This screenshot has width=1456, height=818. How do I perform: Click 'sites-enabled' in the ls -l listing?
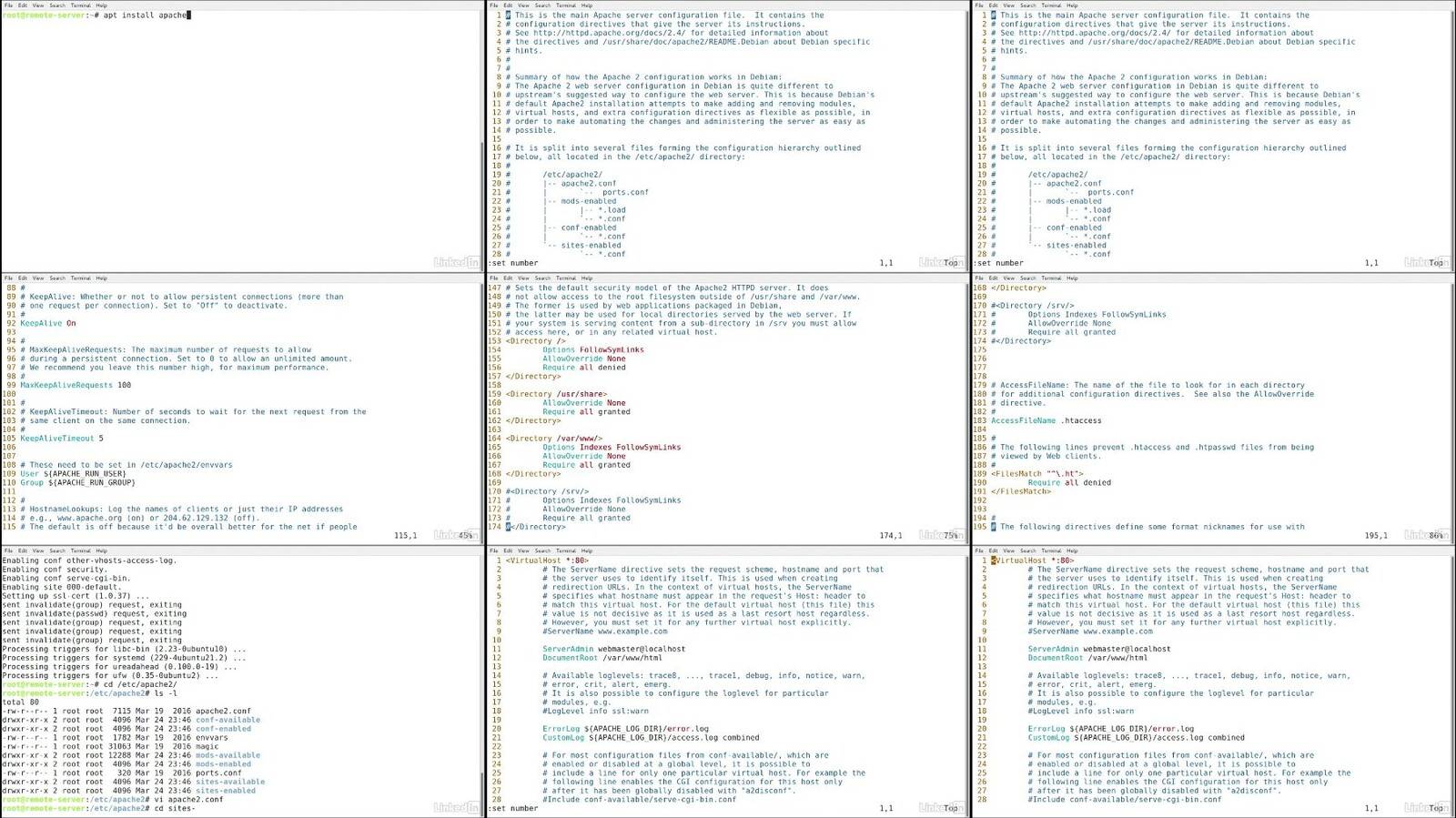pos(226,792)
